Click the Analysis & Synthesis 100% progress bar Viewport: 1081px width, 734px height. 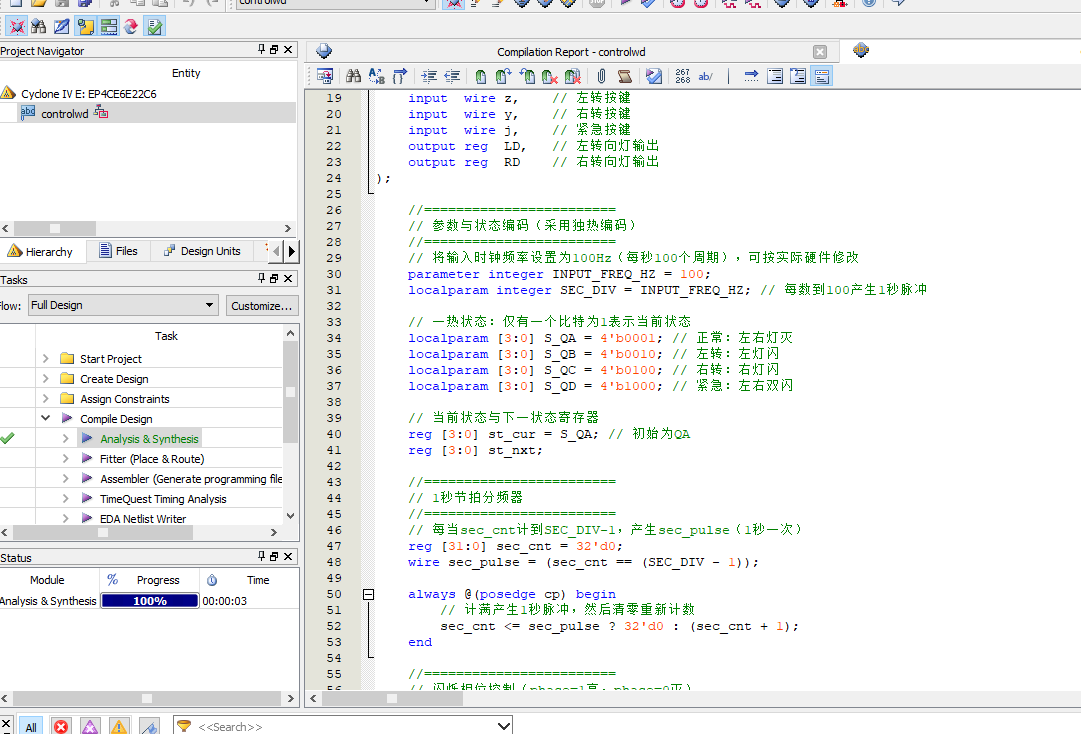coord(150,601)
